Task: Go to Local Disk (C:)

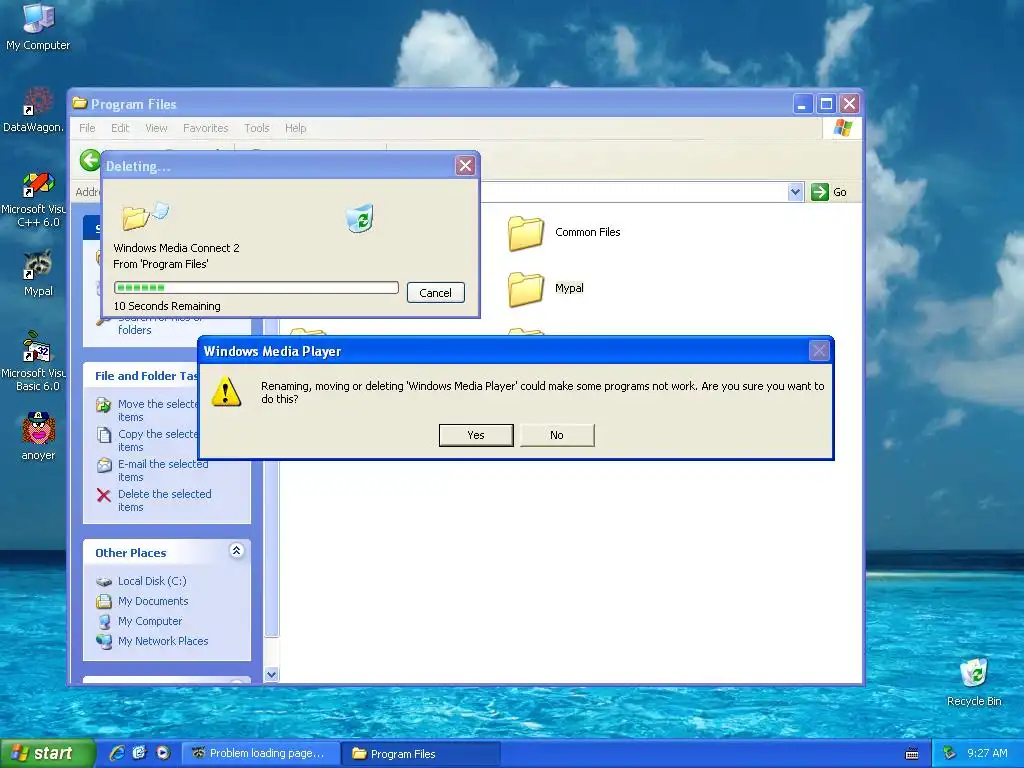Action: [152, 581]
